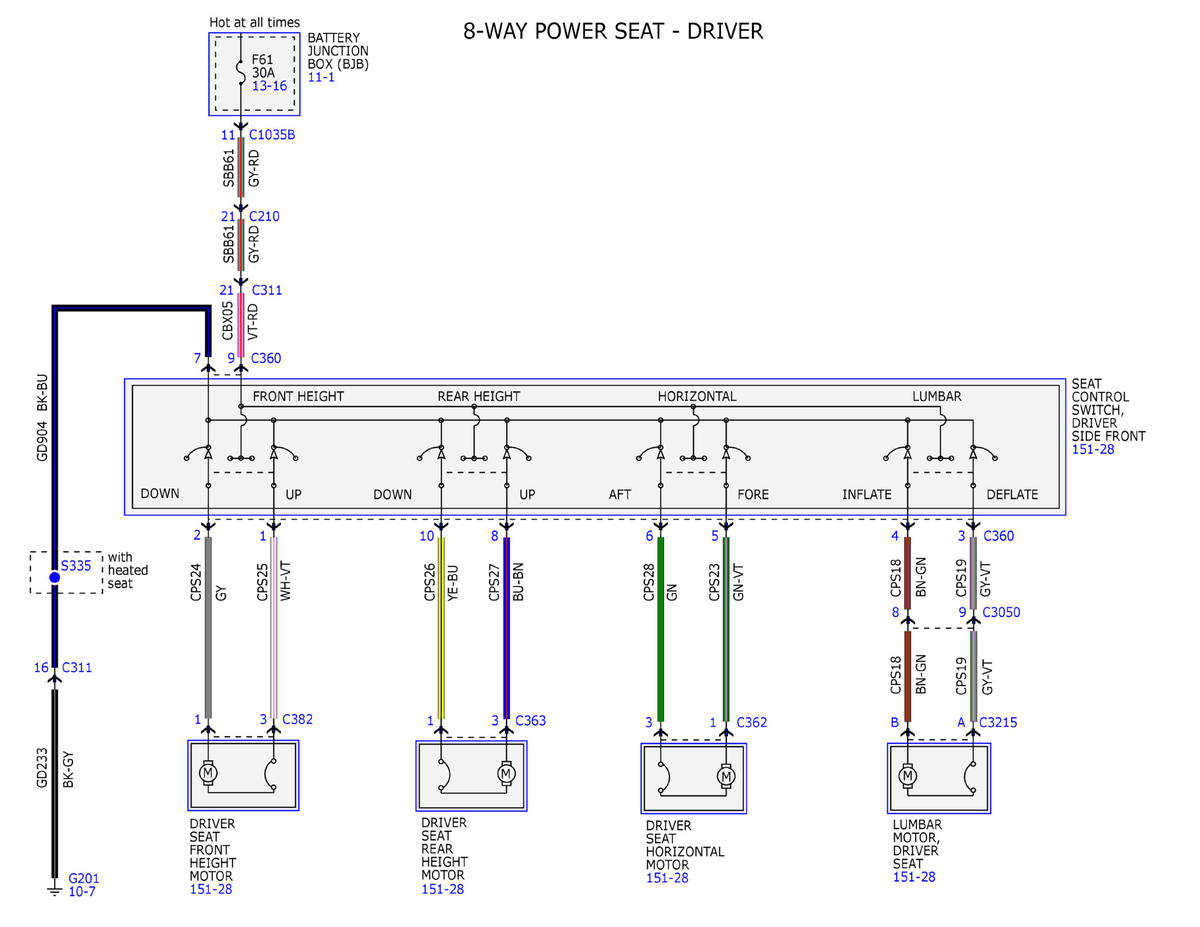
Task: Click the horizontal FORE switch contact
Action: click(735, 455)
